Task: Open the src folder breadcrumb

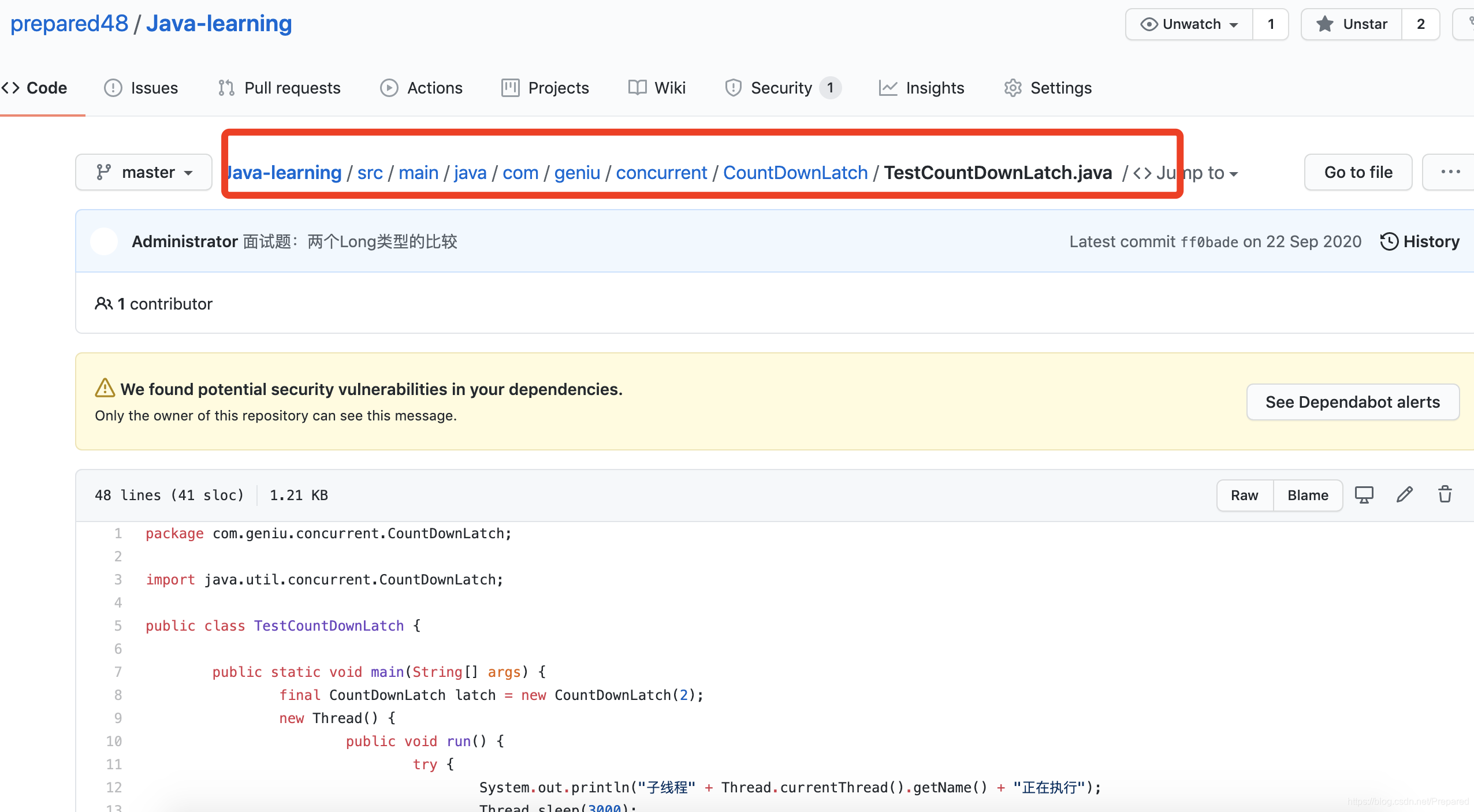Action: (370, 173)
